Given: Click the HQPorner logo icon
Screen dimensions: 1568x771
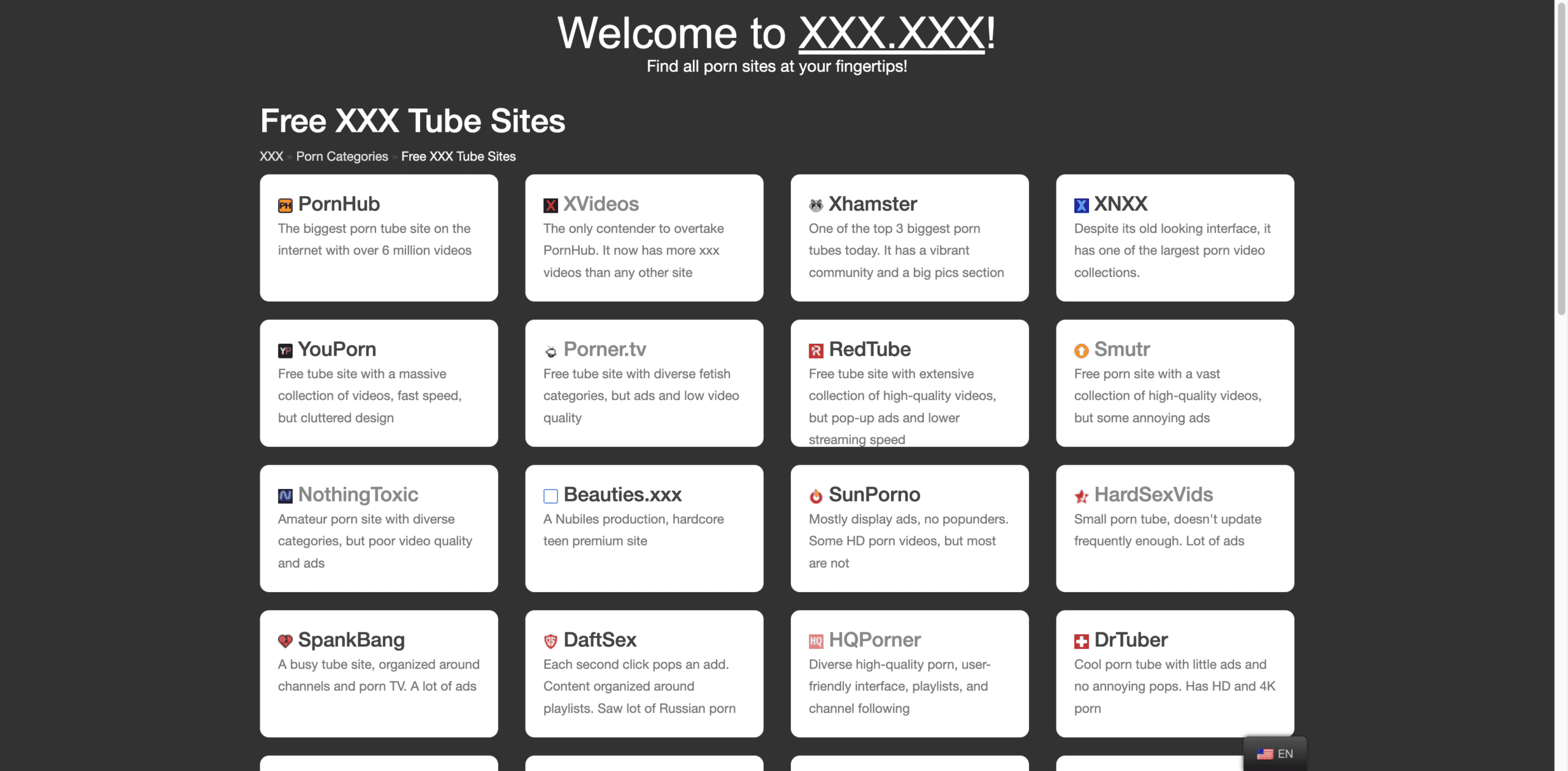Looking at the screenshot, I should pos(815,640).
